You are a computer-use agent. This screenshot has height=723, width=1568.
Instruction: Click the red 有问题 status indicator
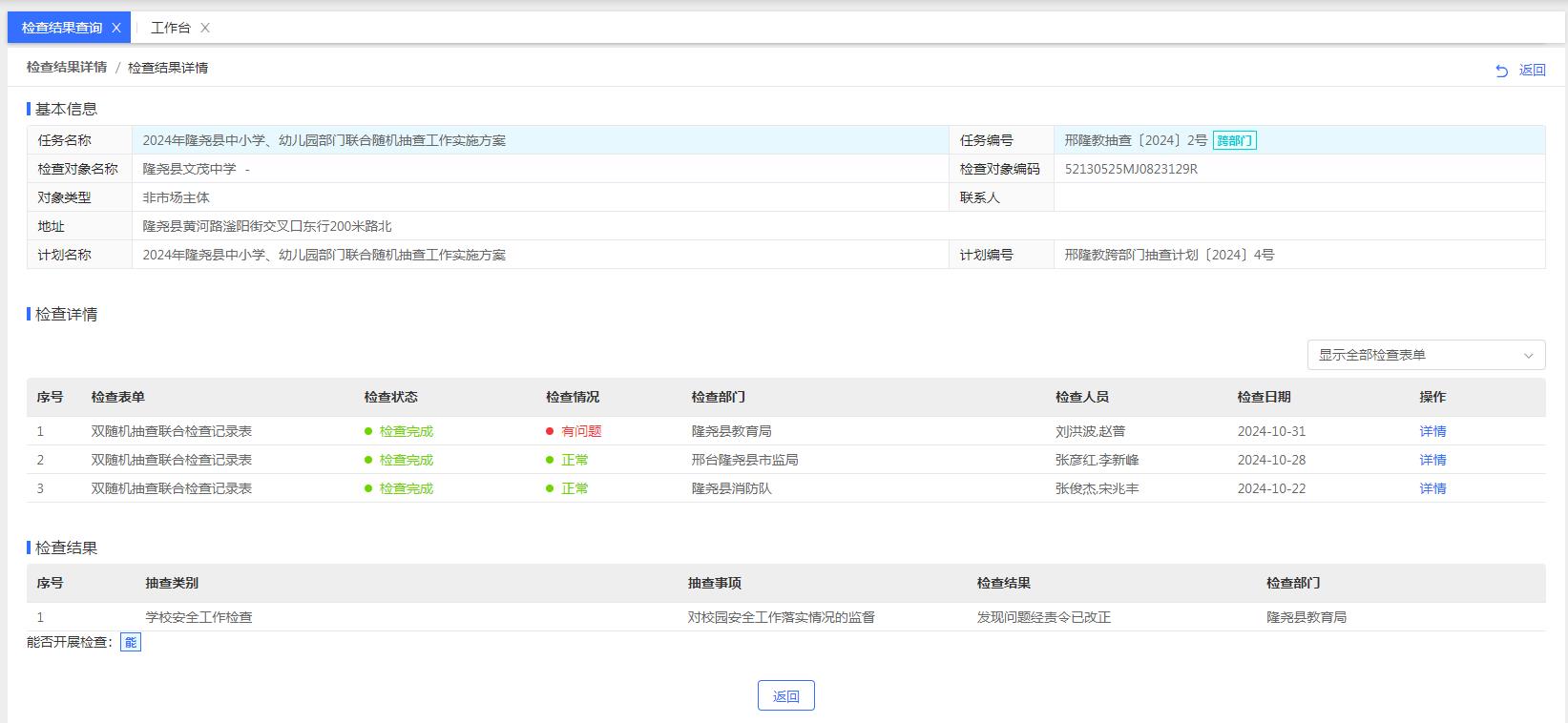tap(580, 431)
